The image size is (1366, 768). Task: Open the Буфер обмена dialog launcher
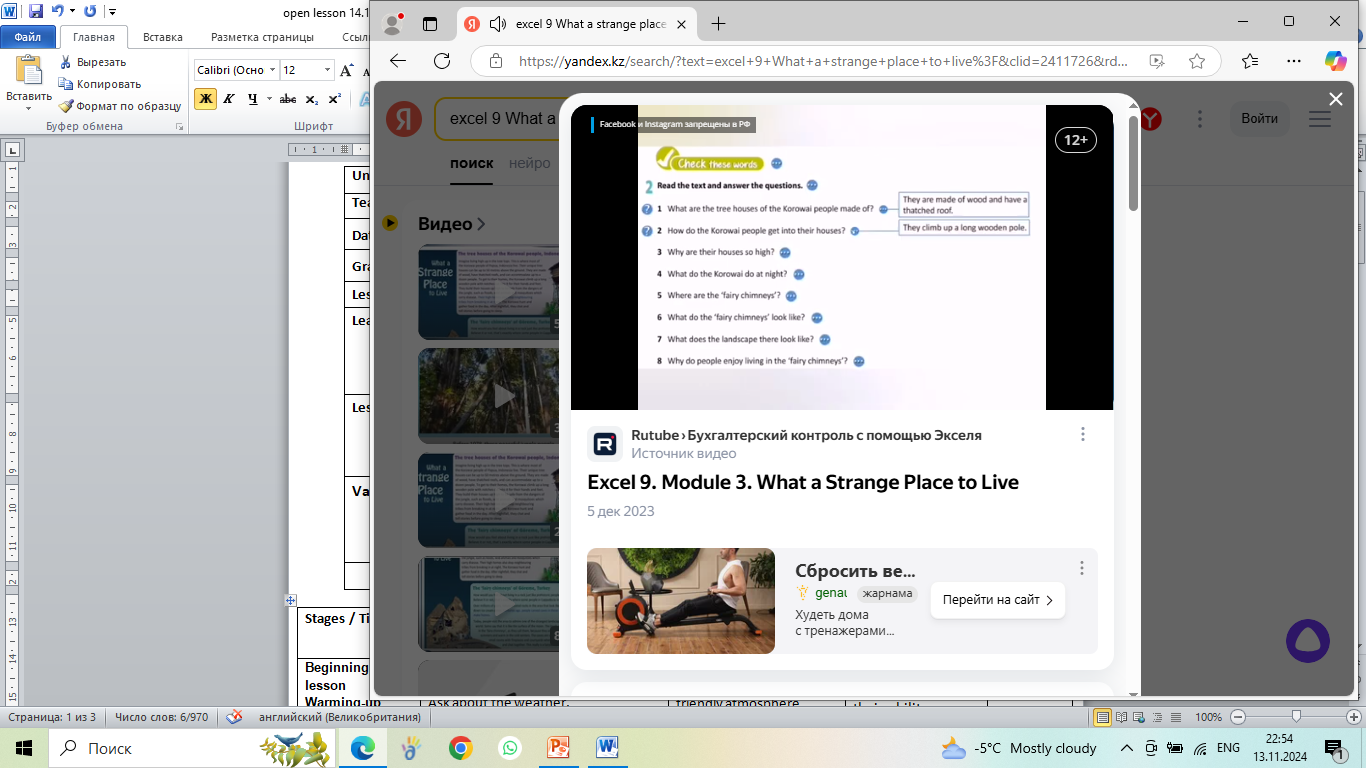pos(180,127)
